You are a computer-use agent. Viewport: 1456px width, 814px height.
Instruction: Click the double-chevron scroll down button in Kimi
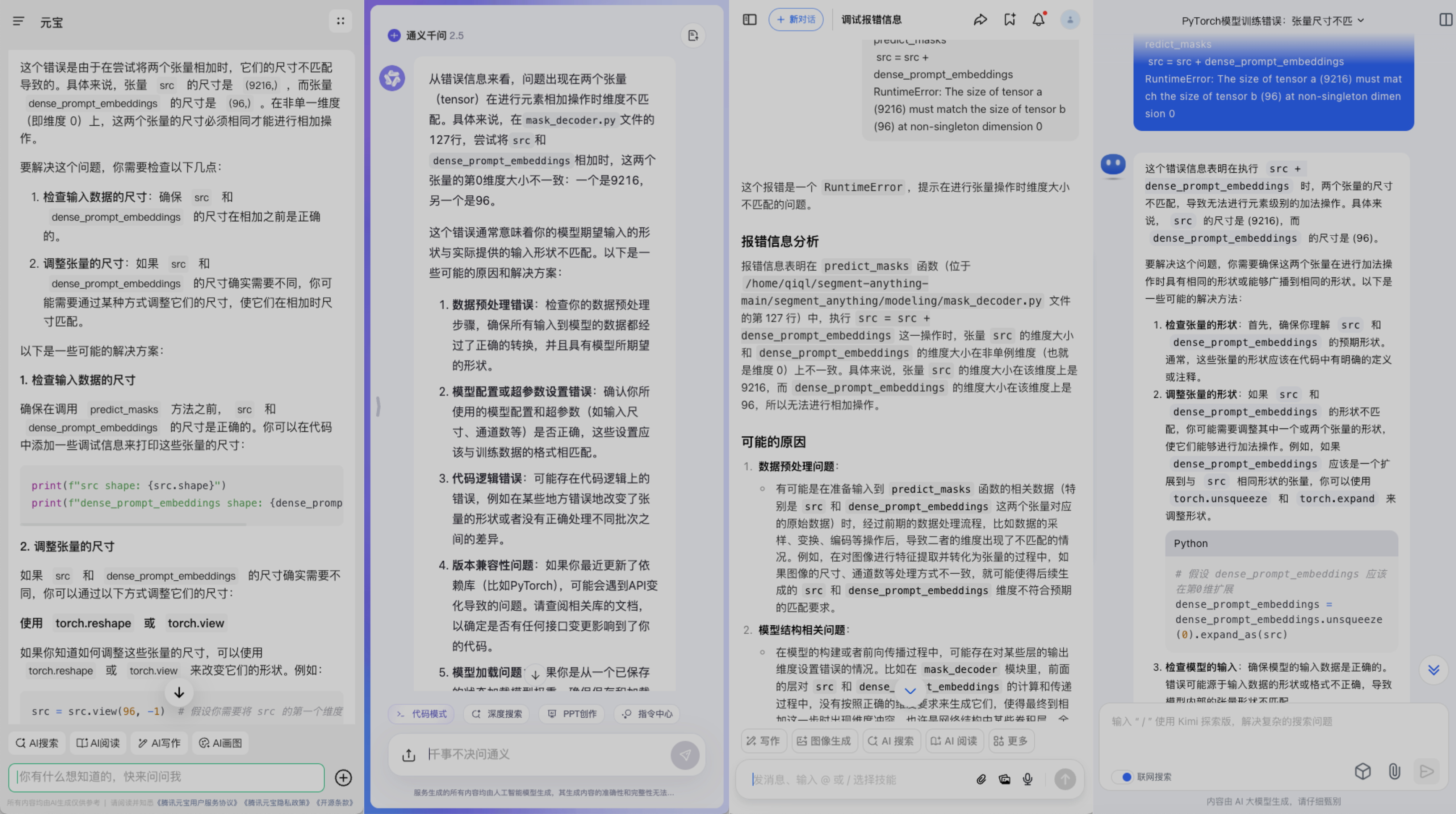point(1434,670)
